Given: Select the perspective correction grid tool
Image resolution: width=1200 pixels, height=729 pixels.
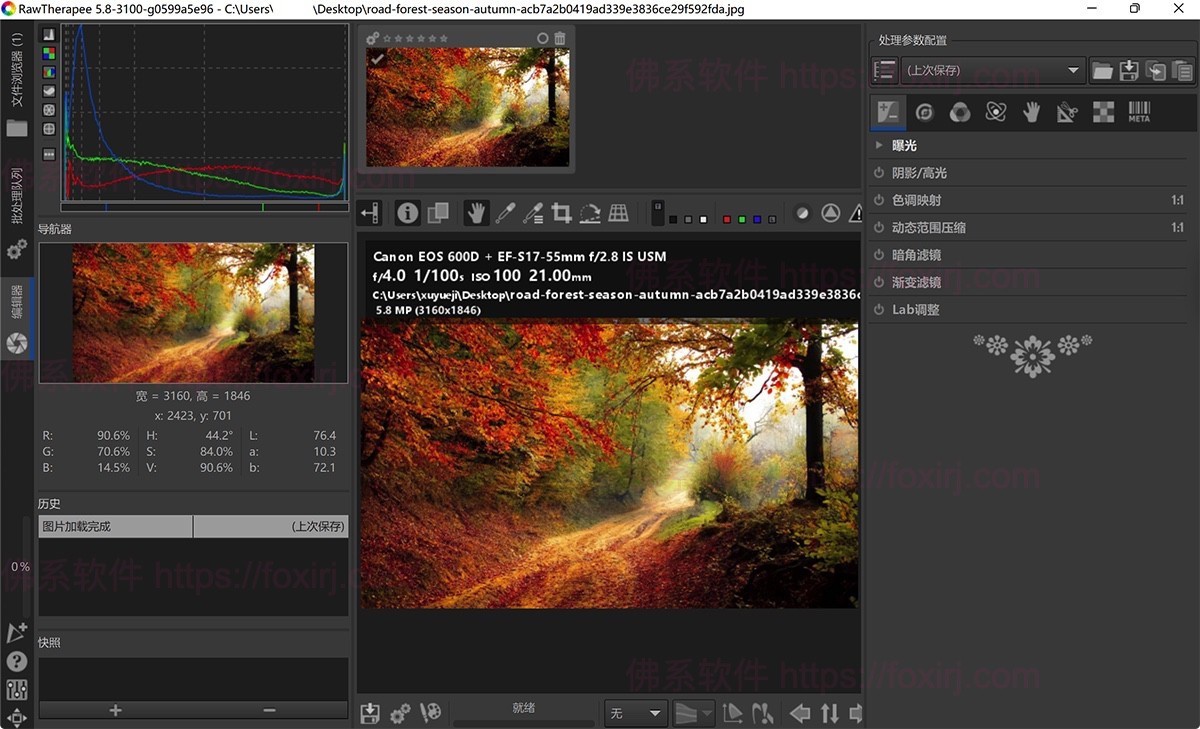Looking at the screenshot, I should 619,212.
